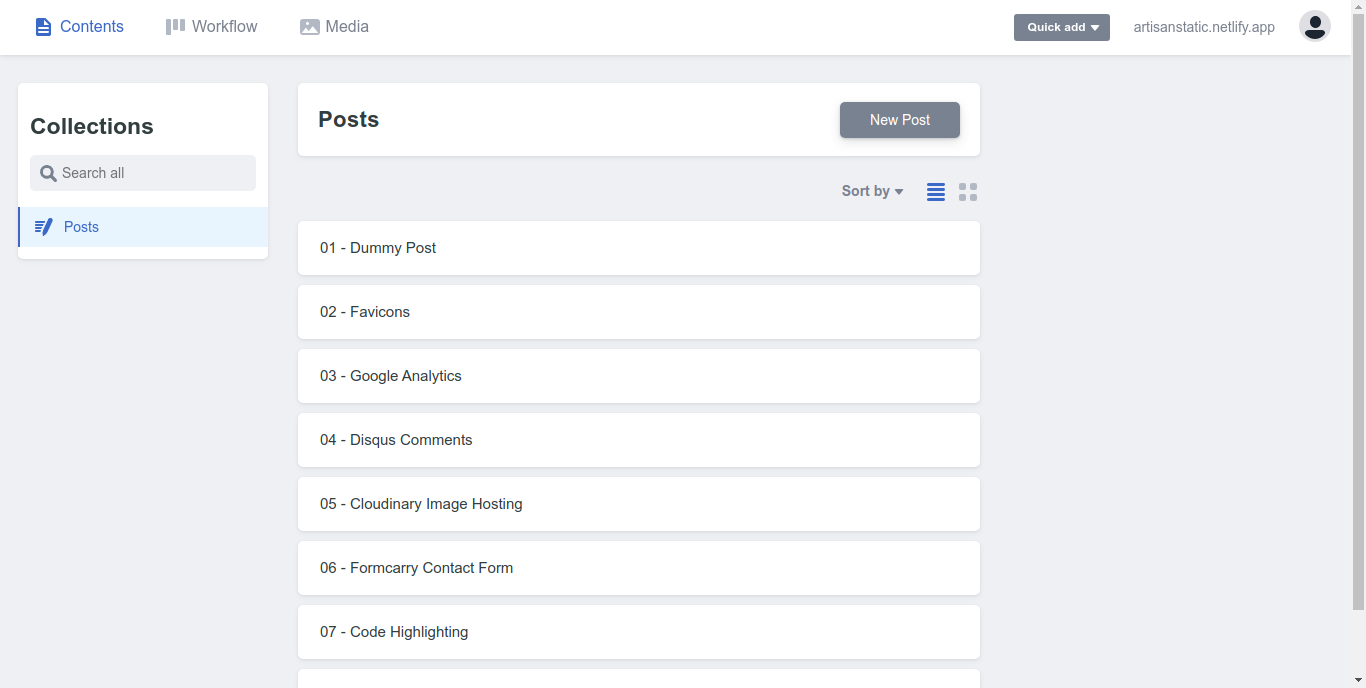Viewport: 1366px width, 688px height.
Task: Click the Posts collection pencil icon
Action: click(43, 227)
